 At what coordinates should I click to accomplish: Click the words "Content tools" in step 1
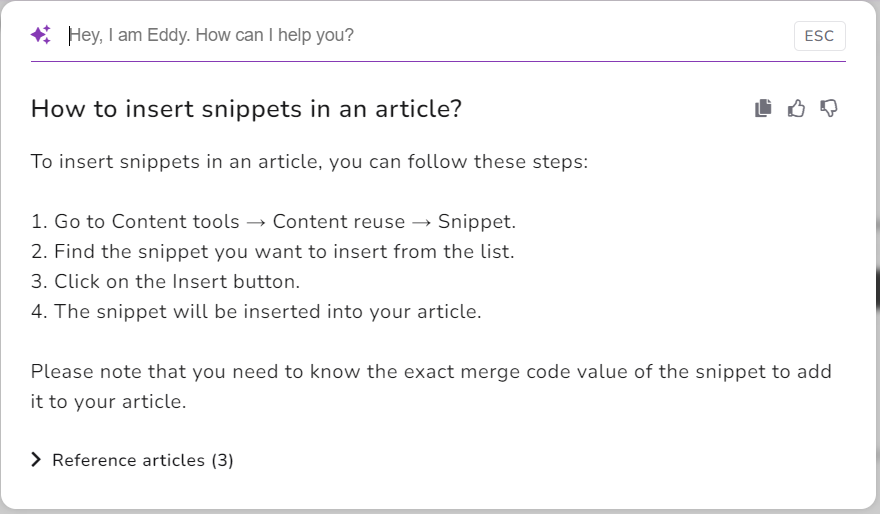coord(176,222)
